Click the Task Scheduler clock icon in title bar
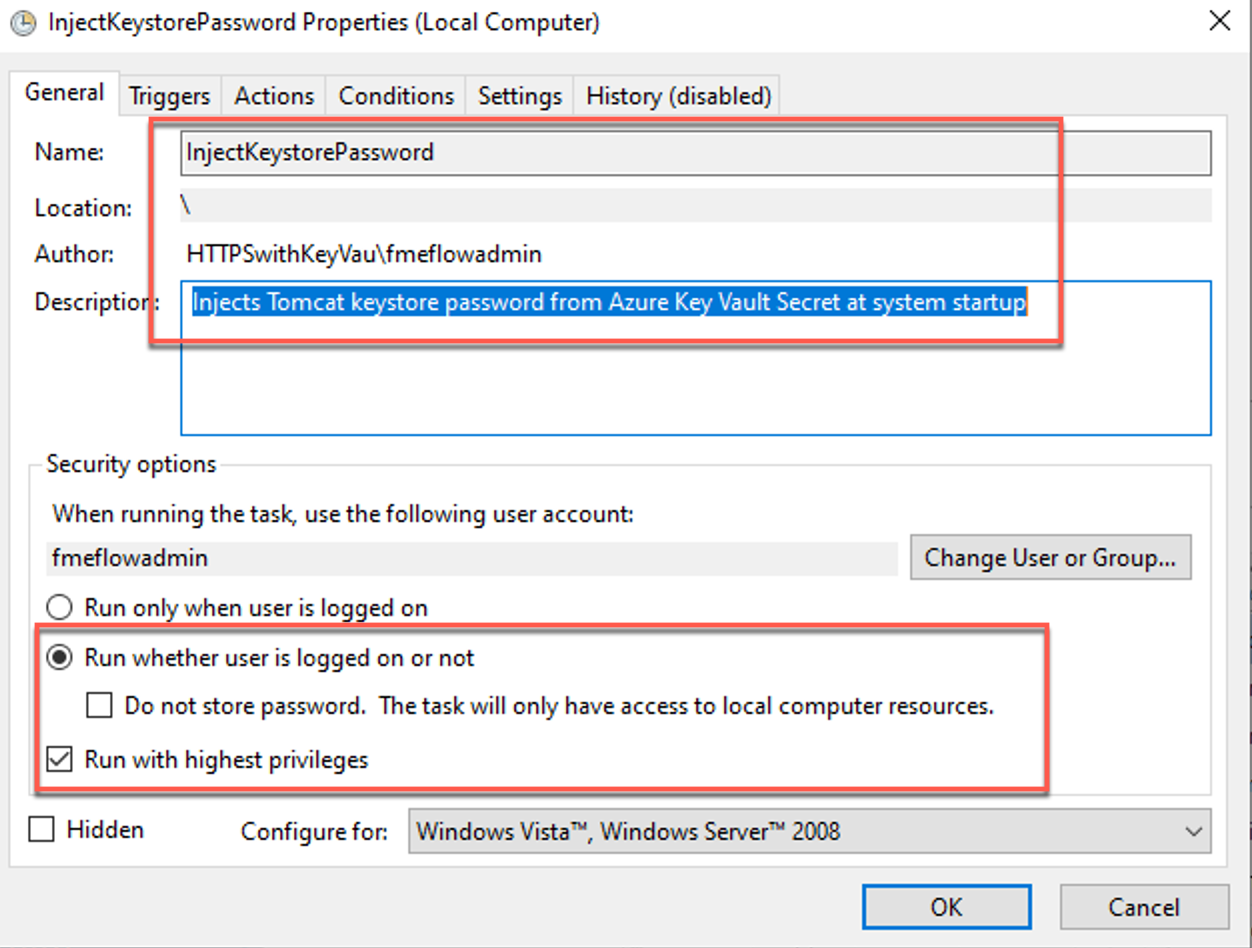 pos(24,23)
